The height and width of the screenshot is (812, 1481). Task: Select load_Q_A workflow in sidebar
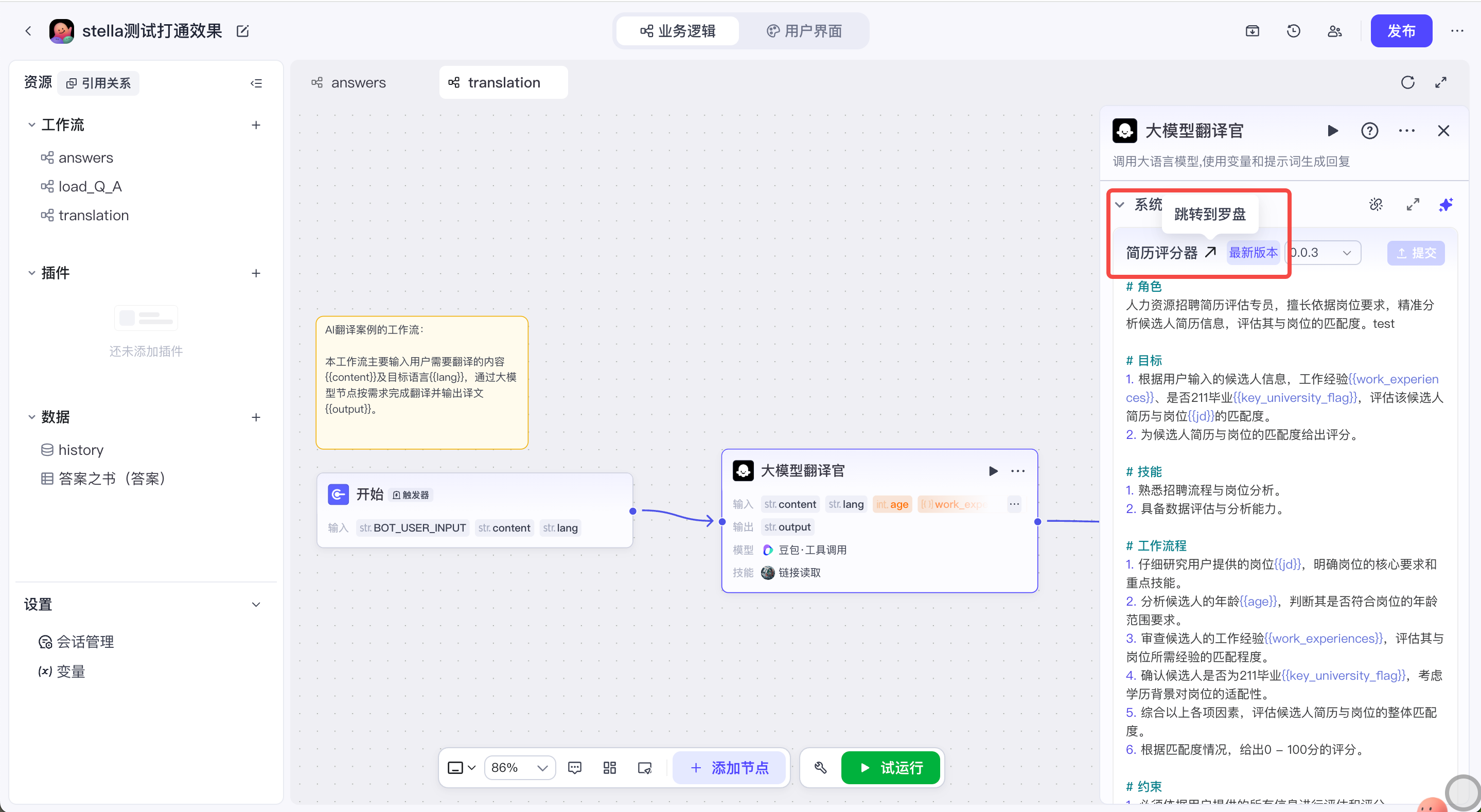(x=90, y=186)
